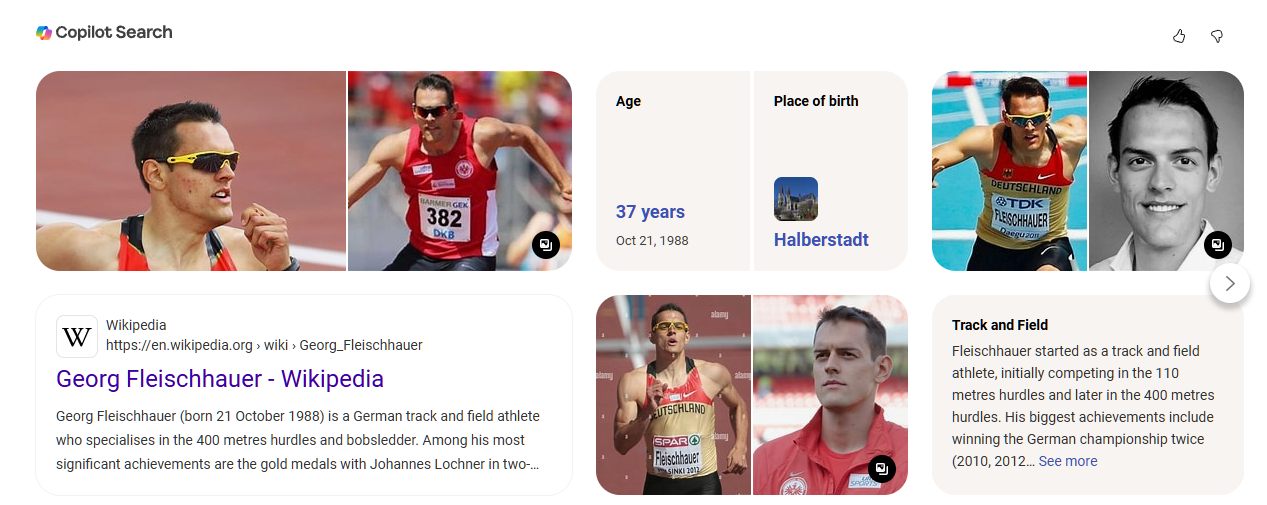Click the en.wikipedia.org URL breadcrumb
This screenshot has width=1267, height=505.
point(264,345)
